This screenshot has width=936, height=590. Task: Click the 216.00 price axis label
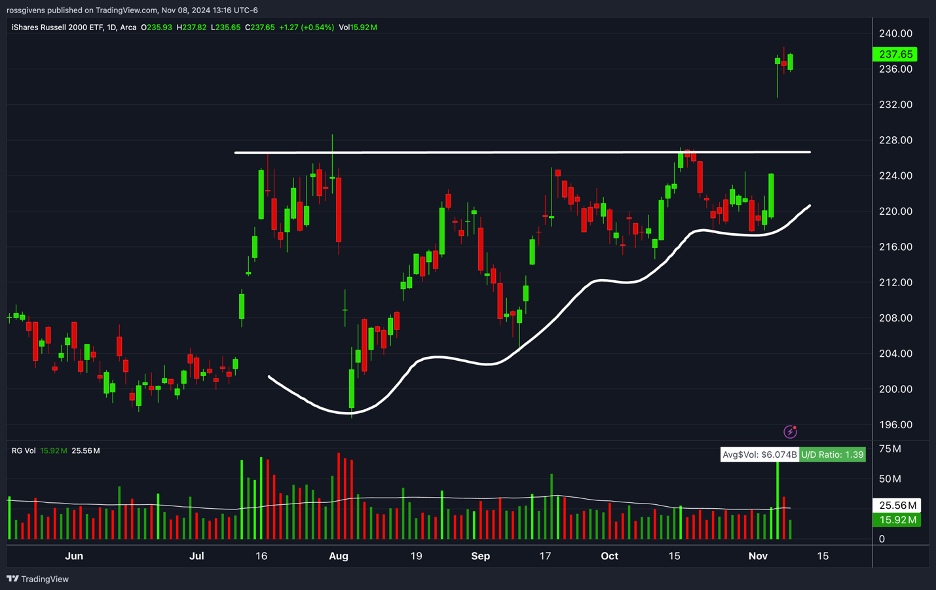895,247
